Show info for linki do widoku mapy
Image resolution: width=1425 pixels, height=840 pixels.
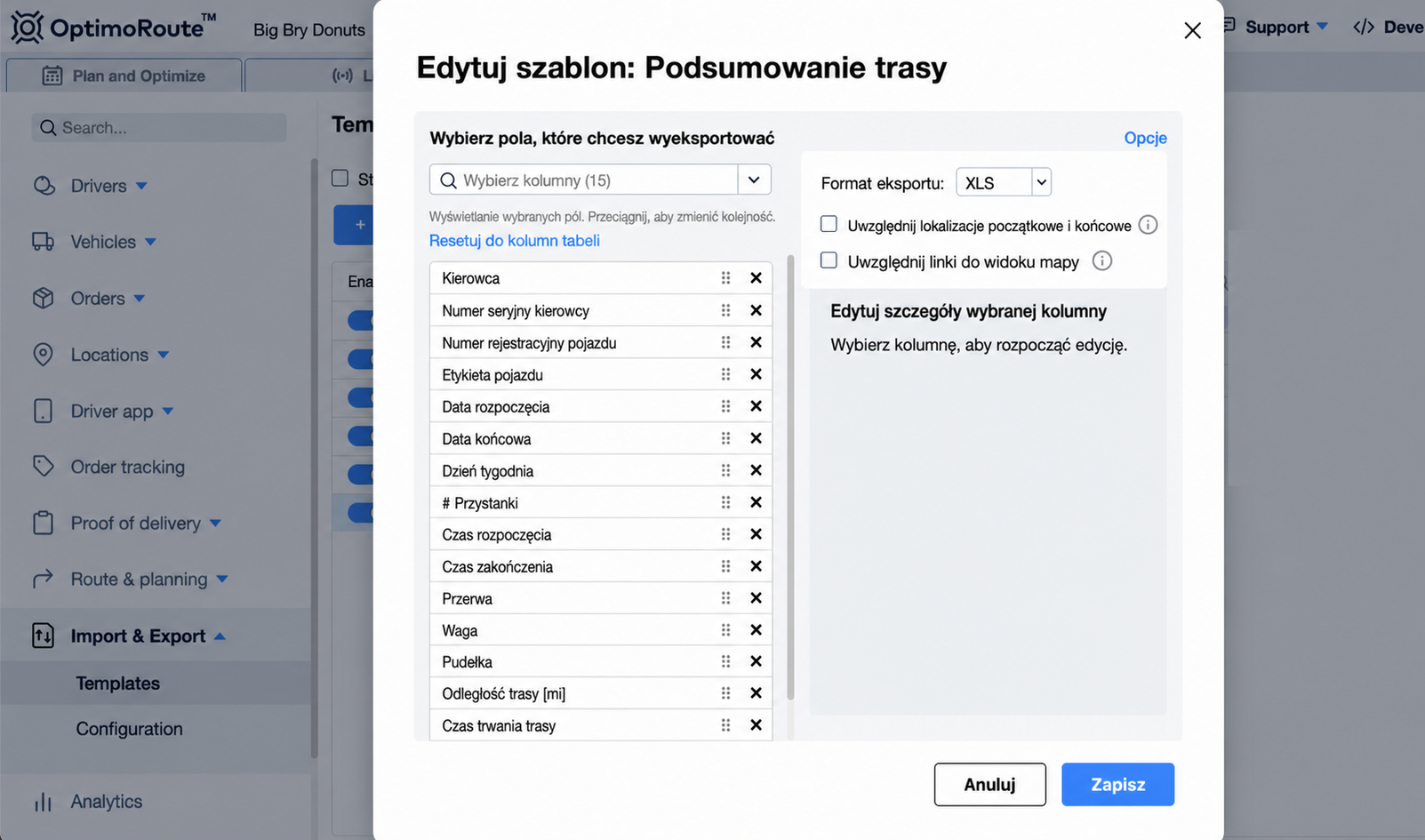point(1101,260)
